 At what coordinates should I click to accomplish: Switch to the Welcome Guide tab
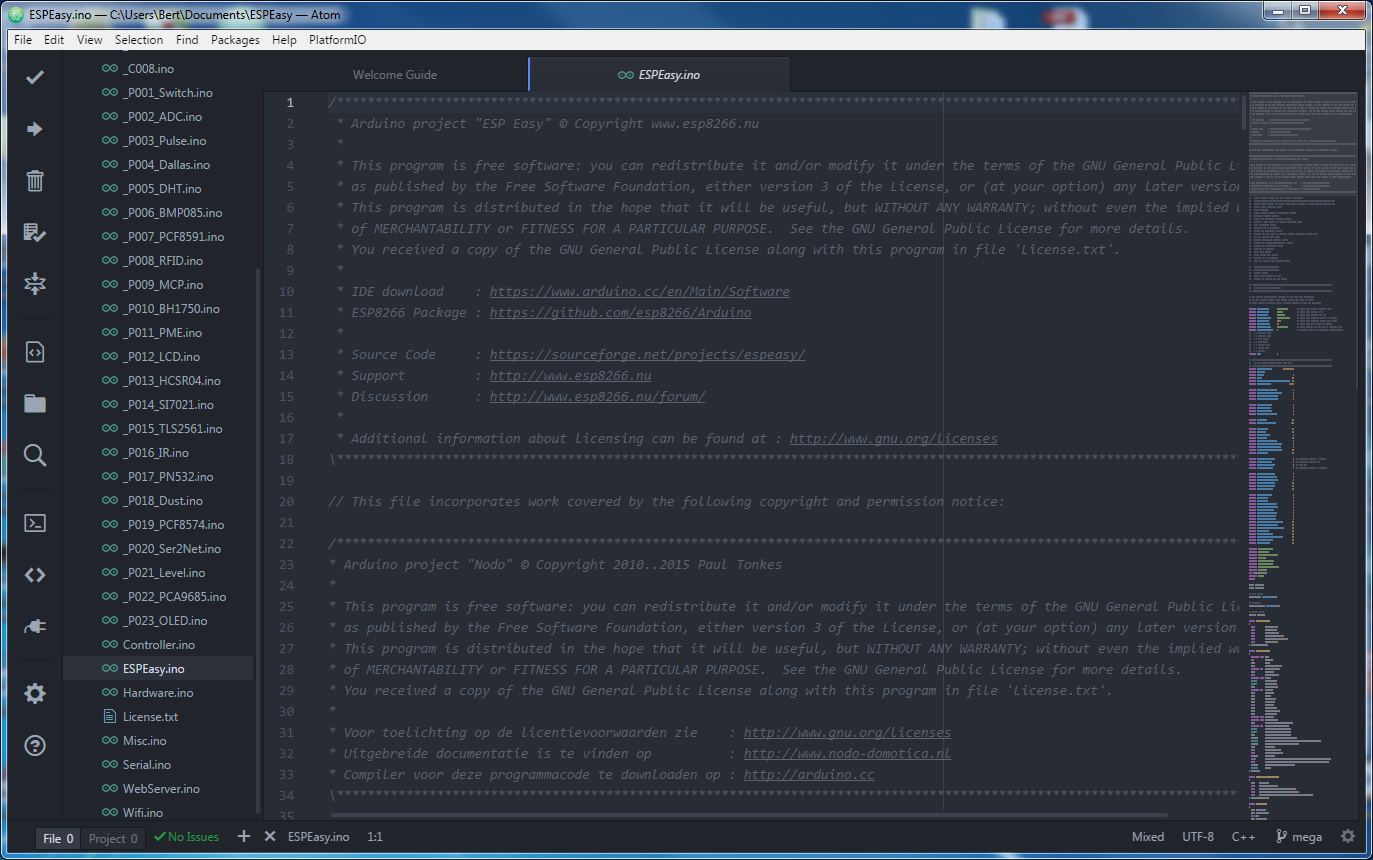tap(395, 75)
